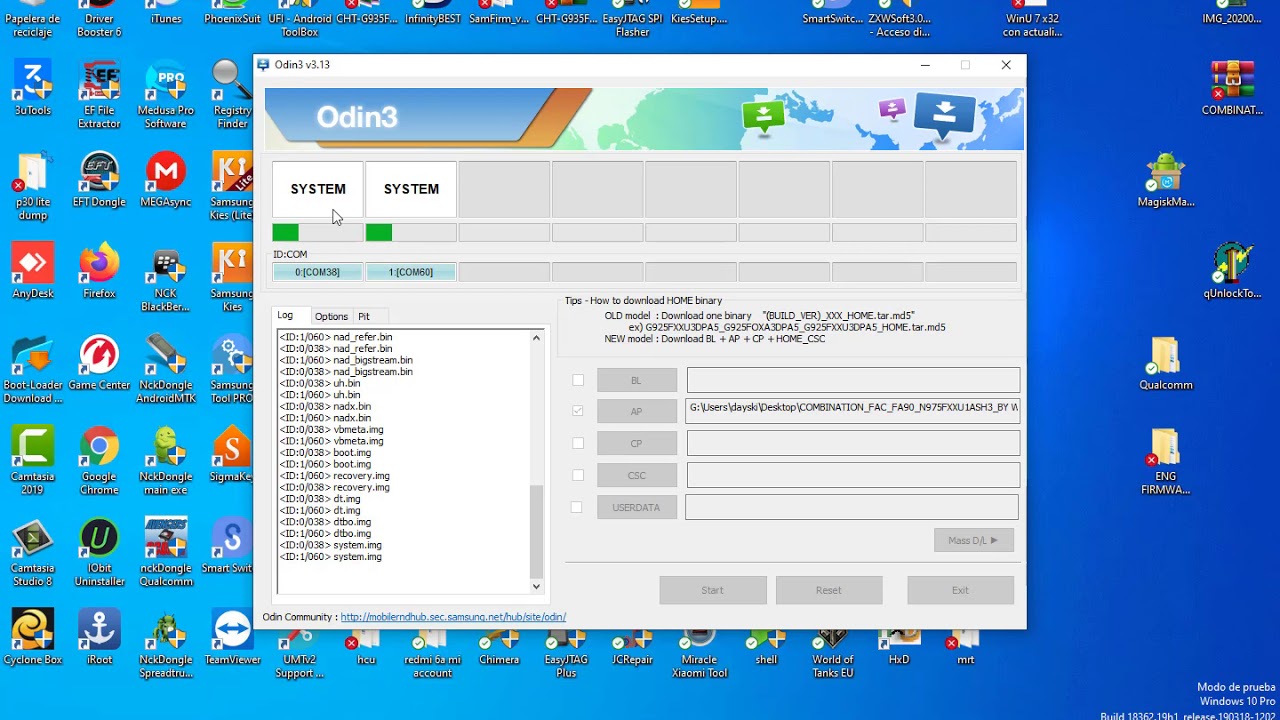Click the Exit button in Odin3

tap(960, 590)
